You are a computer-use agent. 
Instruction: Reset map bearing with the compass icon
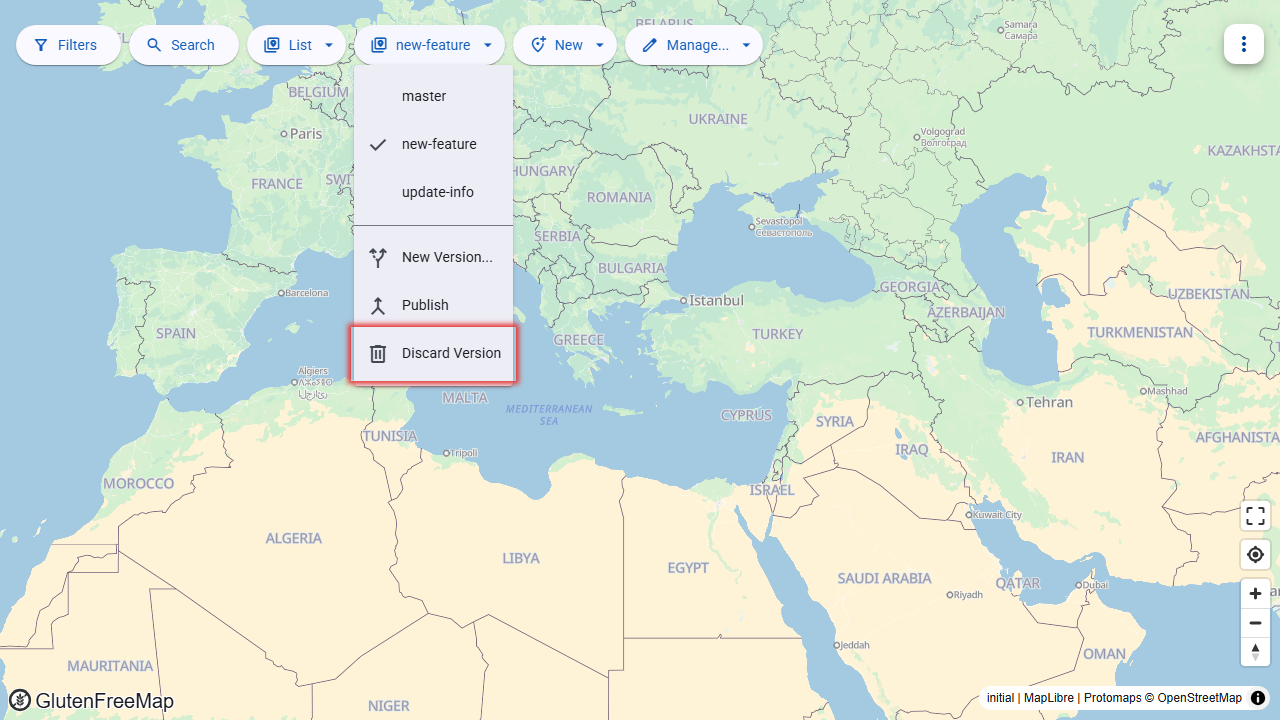(1255, 651)
